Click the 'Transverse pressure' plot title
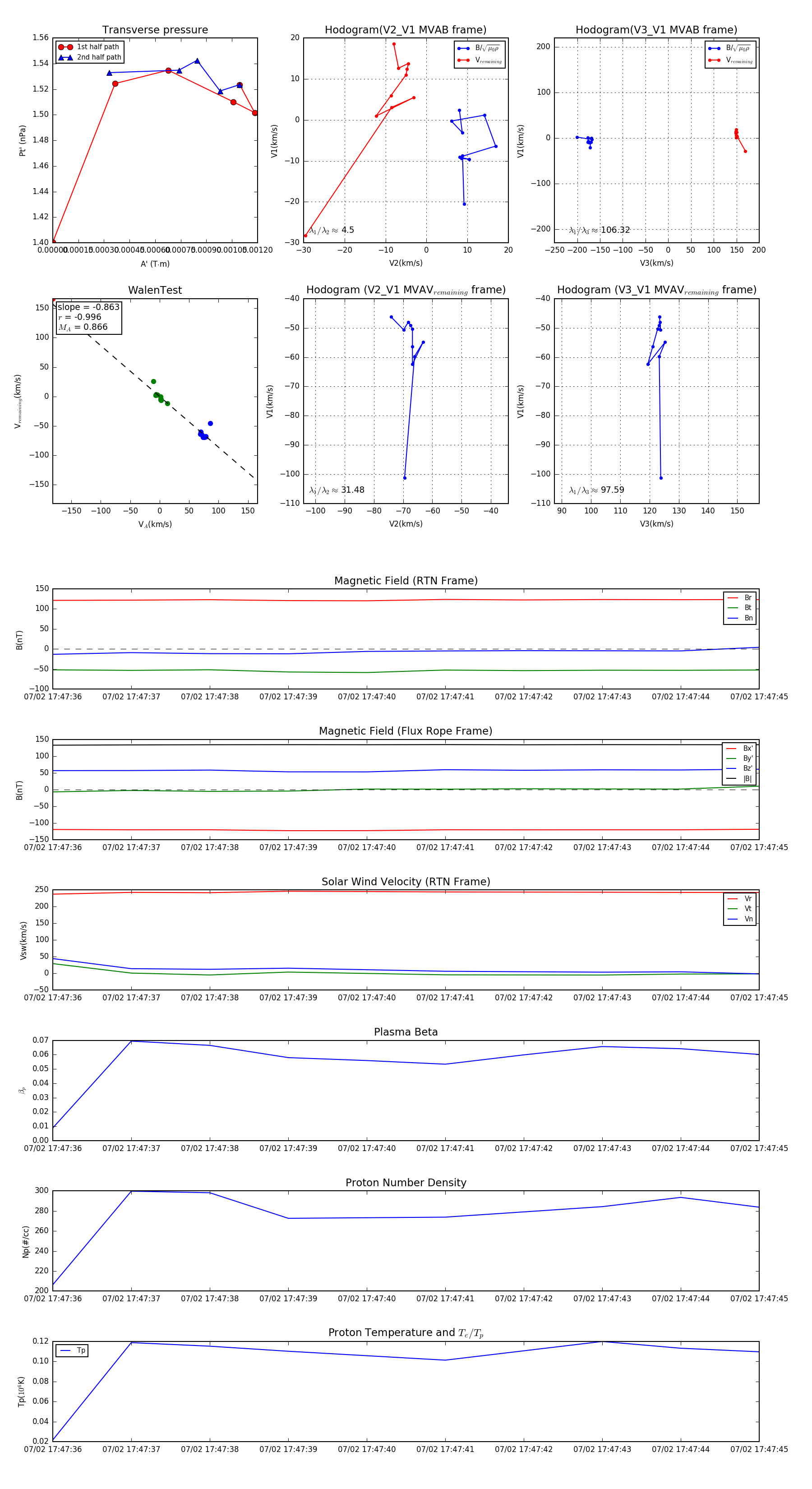 tap(155, 30)
